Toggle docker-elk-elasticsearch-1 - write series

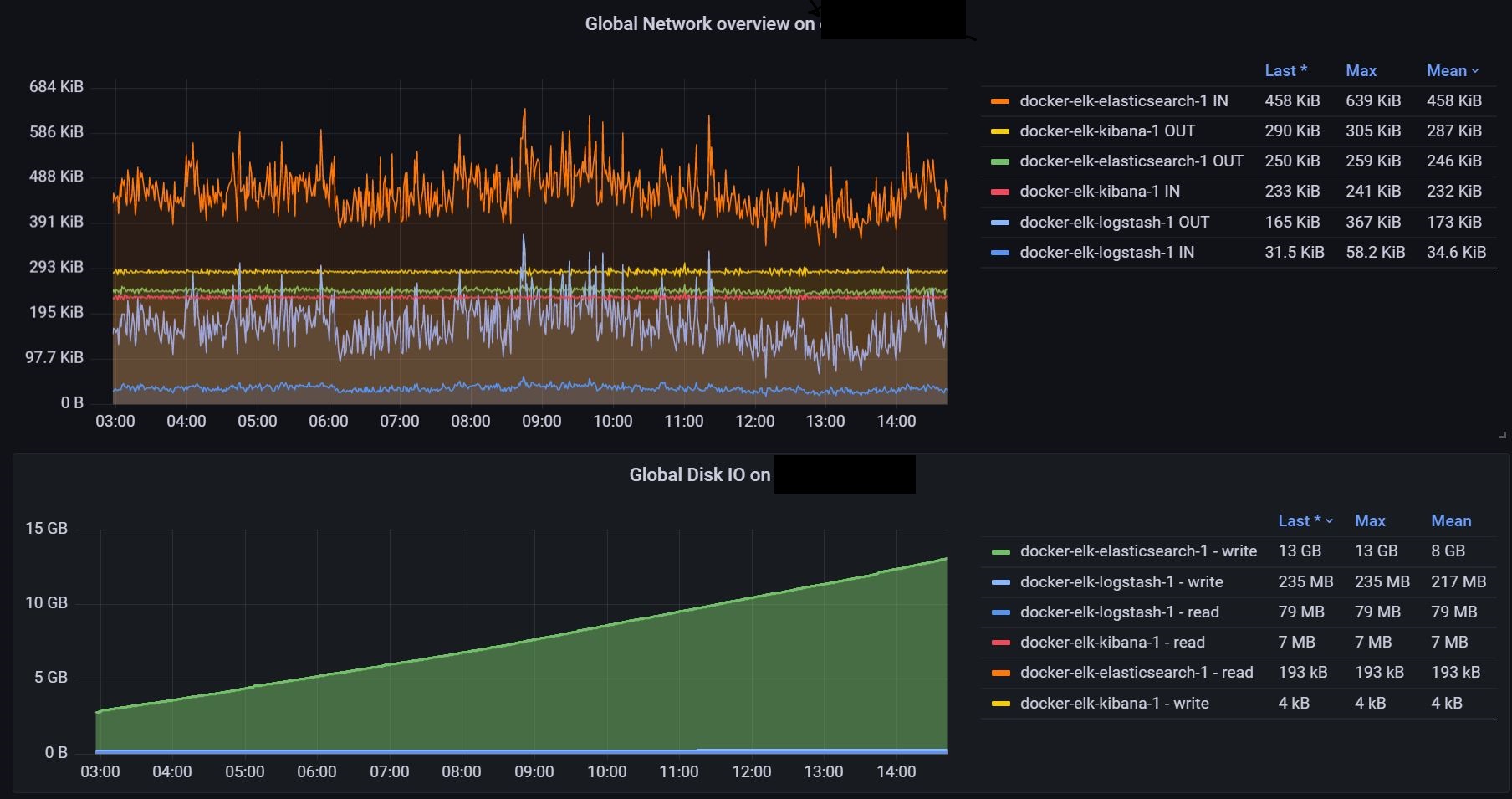pyautogui.click(x=1138, y=551)
